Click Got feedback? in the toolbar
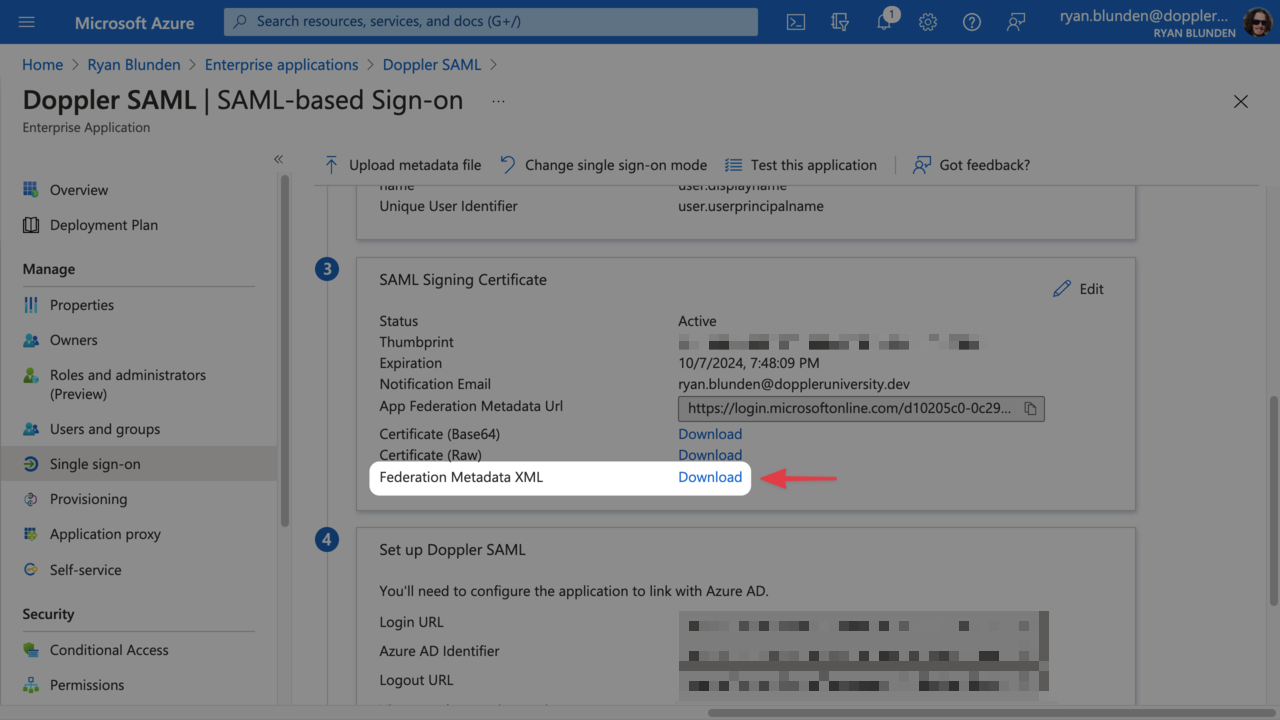 pyautogui.click(x=971, y=165)
